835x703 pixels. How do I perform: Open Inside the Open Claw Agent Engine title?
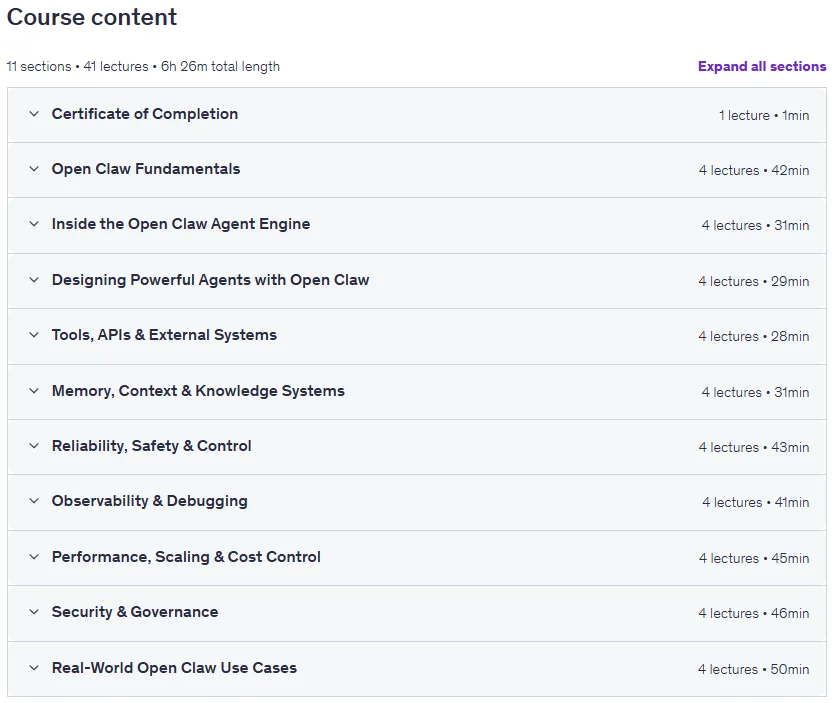181,224
